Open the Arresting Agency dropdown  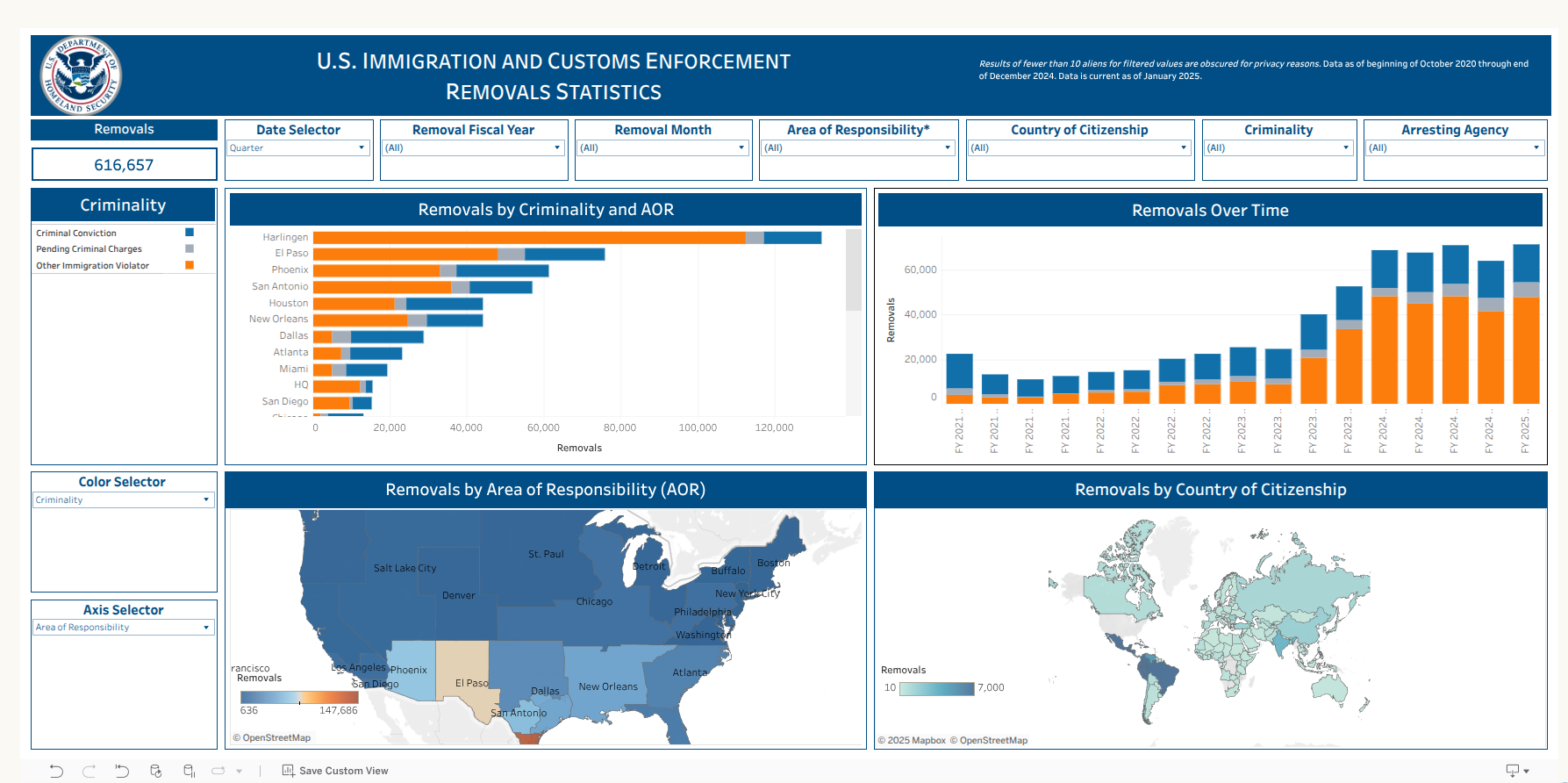1455,148
